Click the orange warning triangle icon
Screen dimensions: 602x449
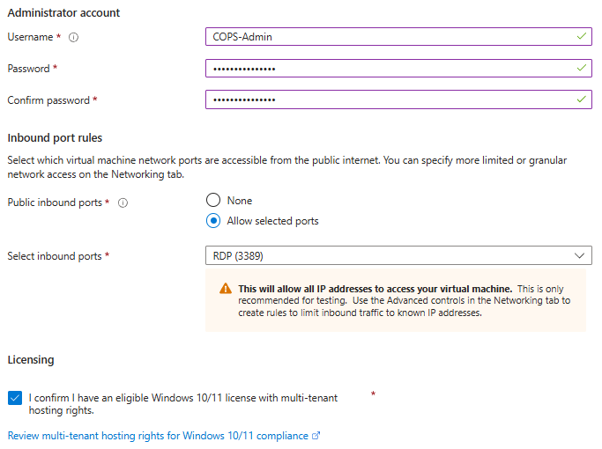coord(226,288)
